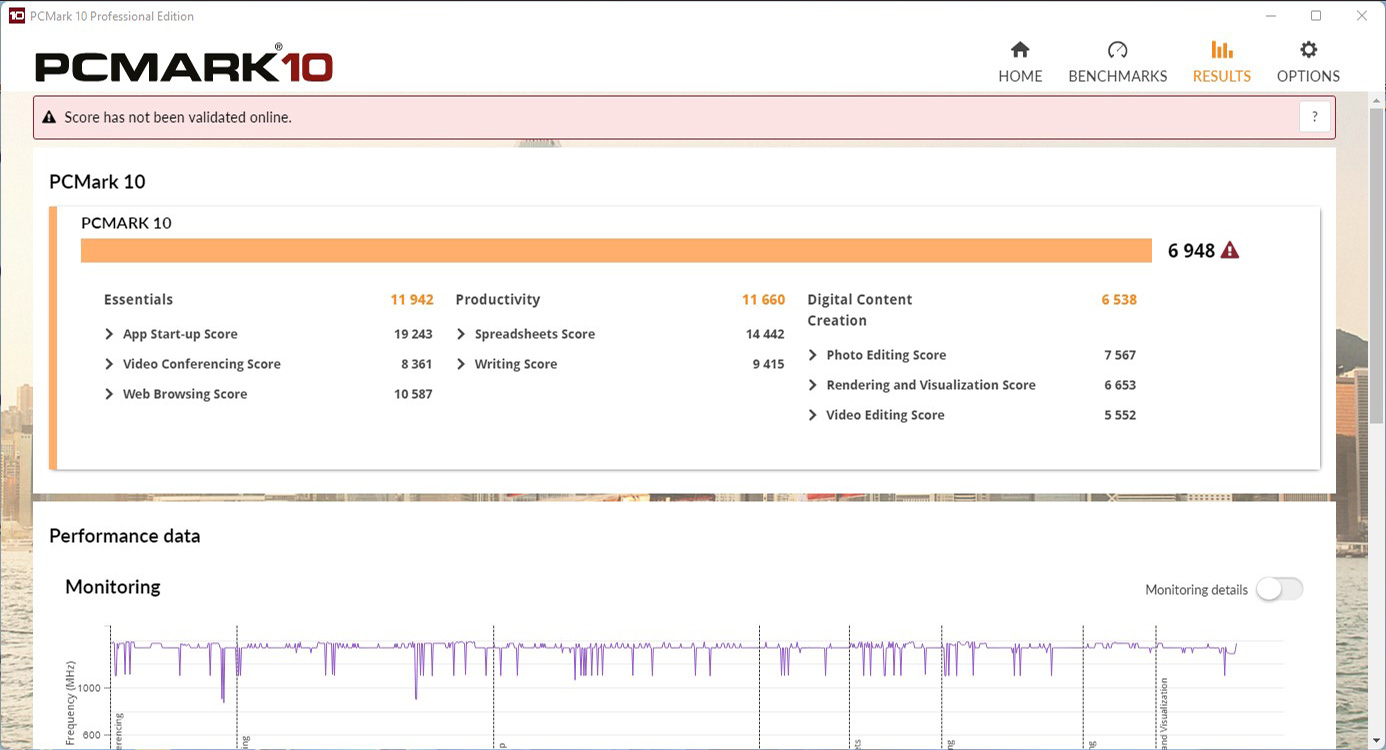Click the validation banner warning triangle icon

50,117
